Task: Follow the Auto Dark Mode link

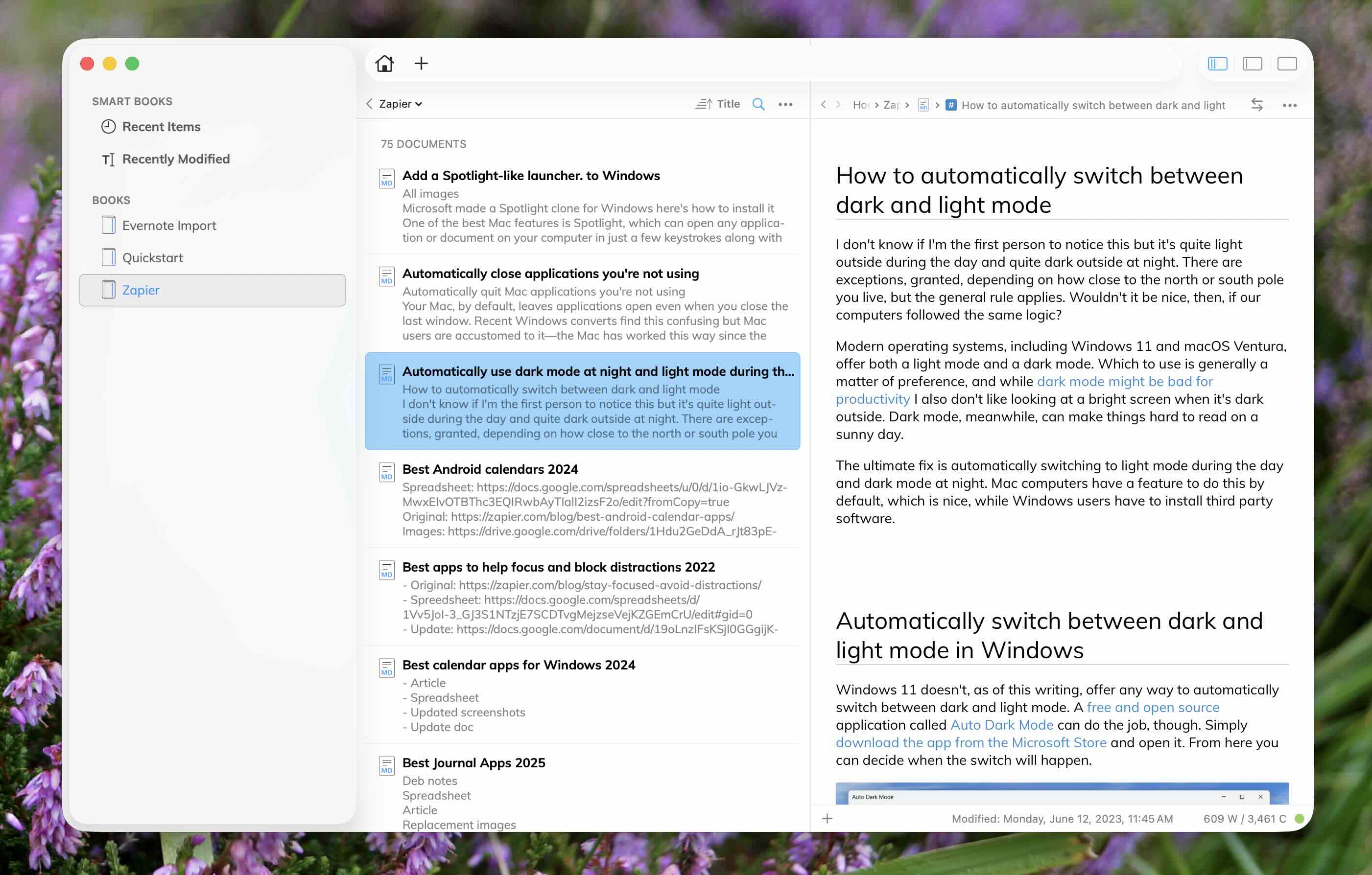Action: (1001, 725)
